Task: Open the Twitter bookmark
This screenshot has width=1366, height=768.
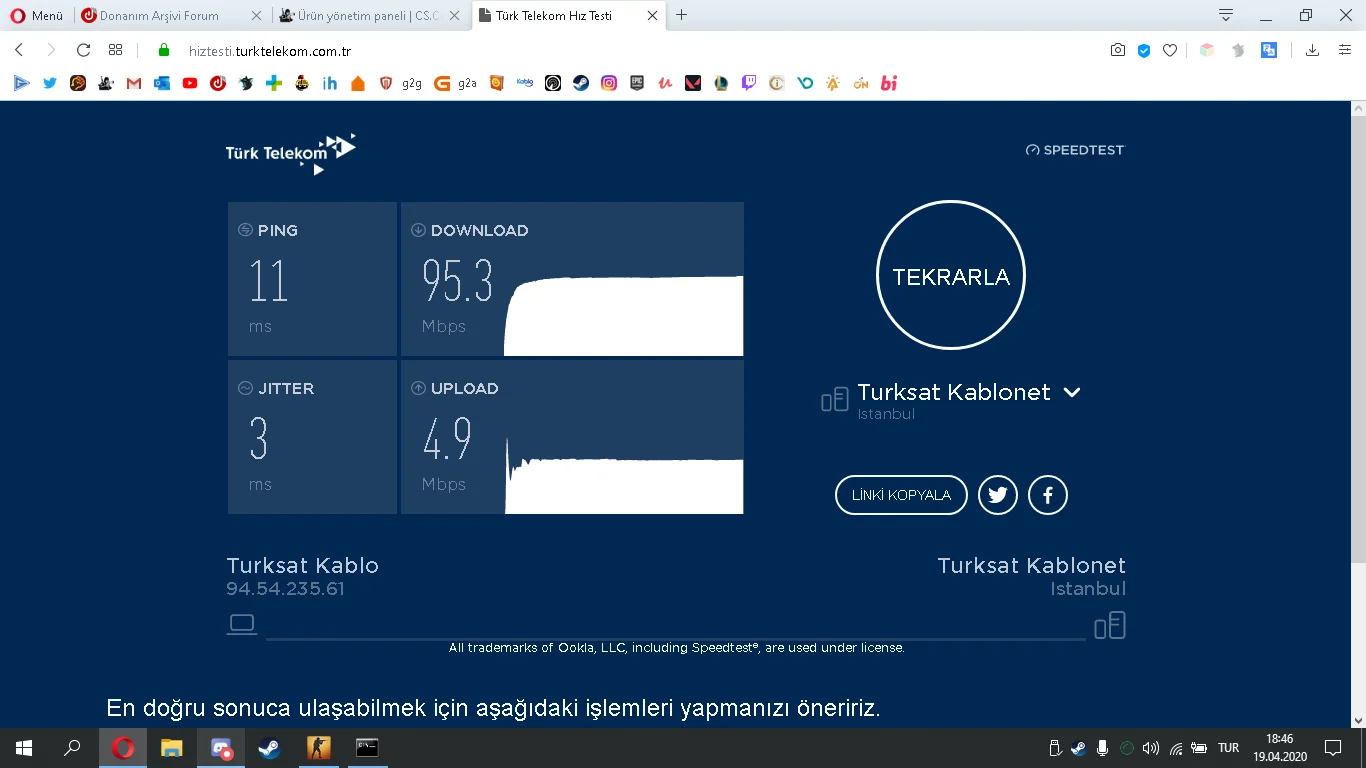Action: pyautogui.click(x=50, y=83)
